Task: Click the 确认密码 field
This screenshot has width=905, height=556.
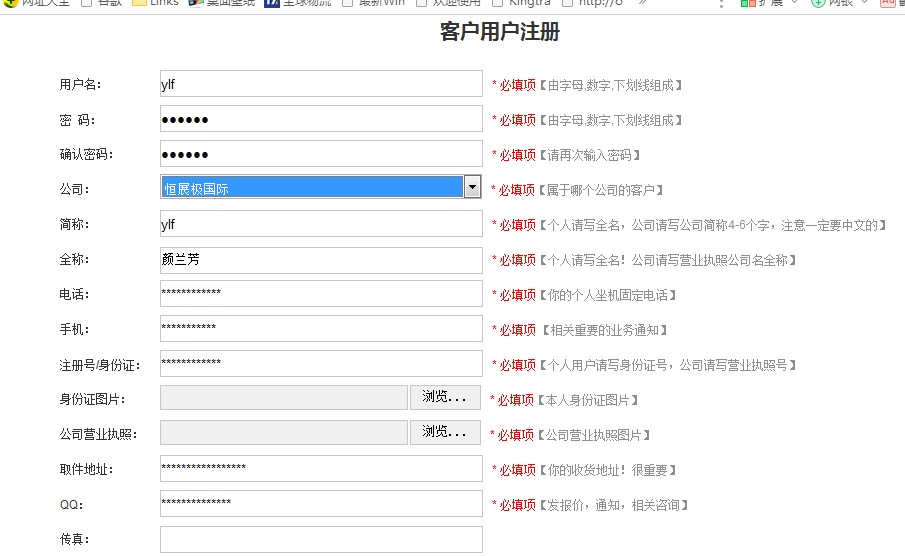Action: tap(321, 154)
